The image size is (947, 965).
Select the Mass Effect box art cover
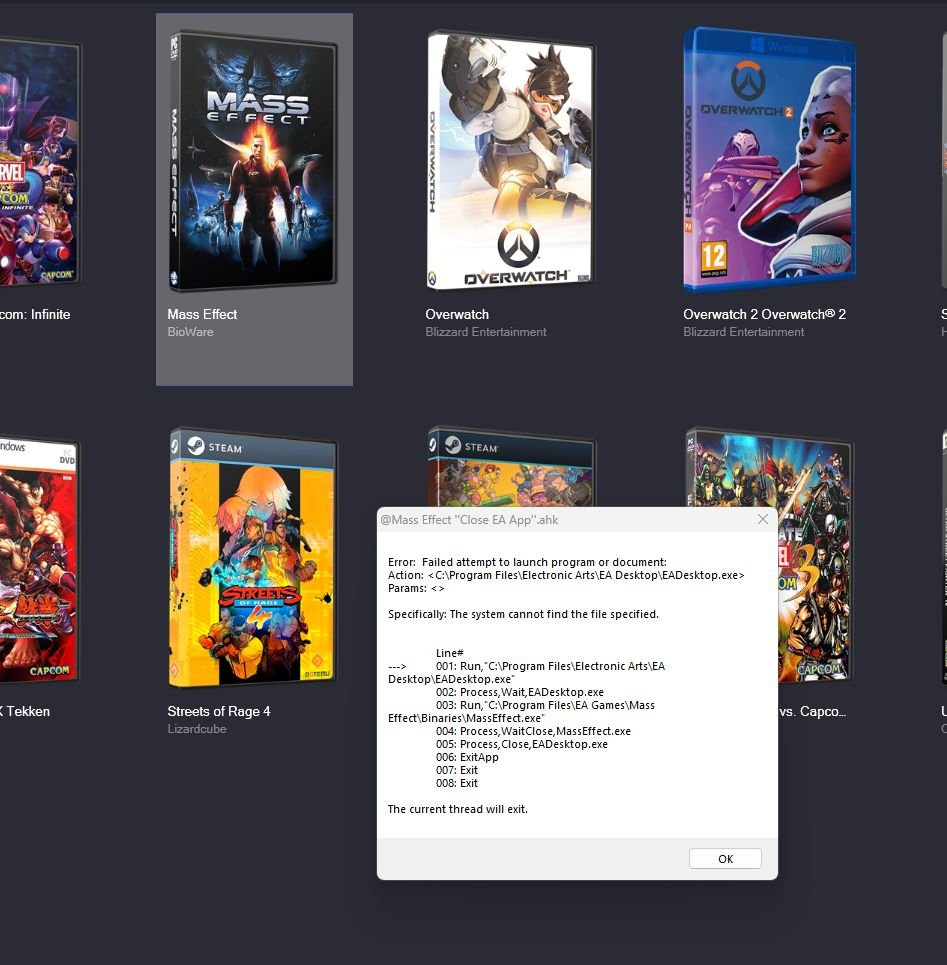point(253,161)
